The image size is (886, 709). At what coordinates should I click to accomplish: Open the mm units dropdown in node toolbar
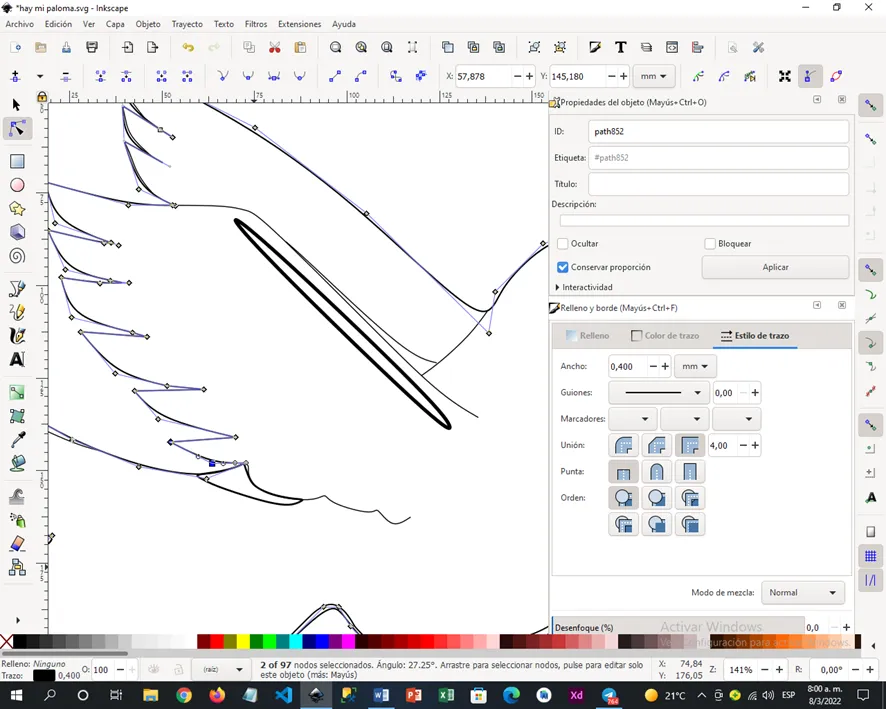click(654, 76)
